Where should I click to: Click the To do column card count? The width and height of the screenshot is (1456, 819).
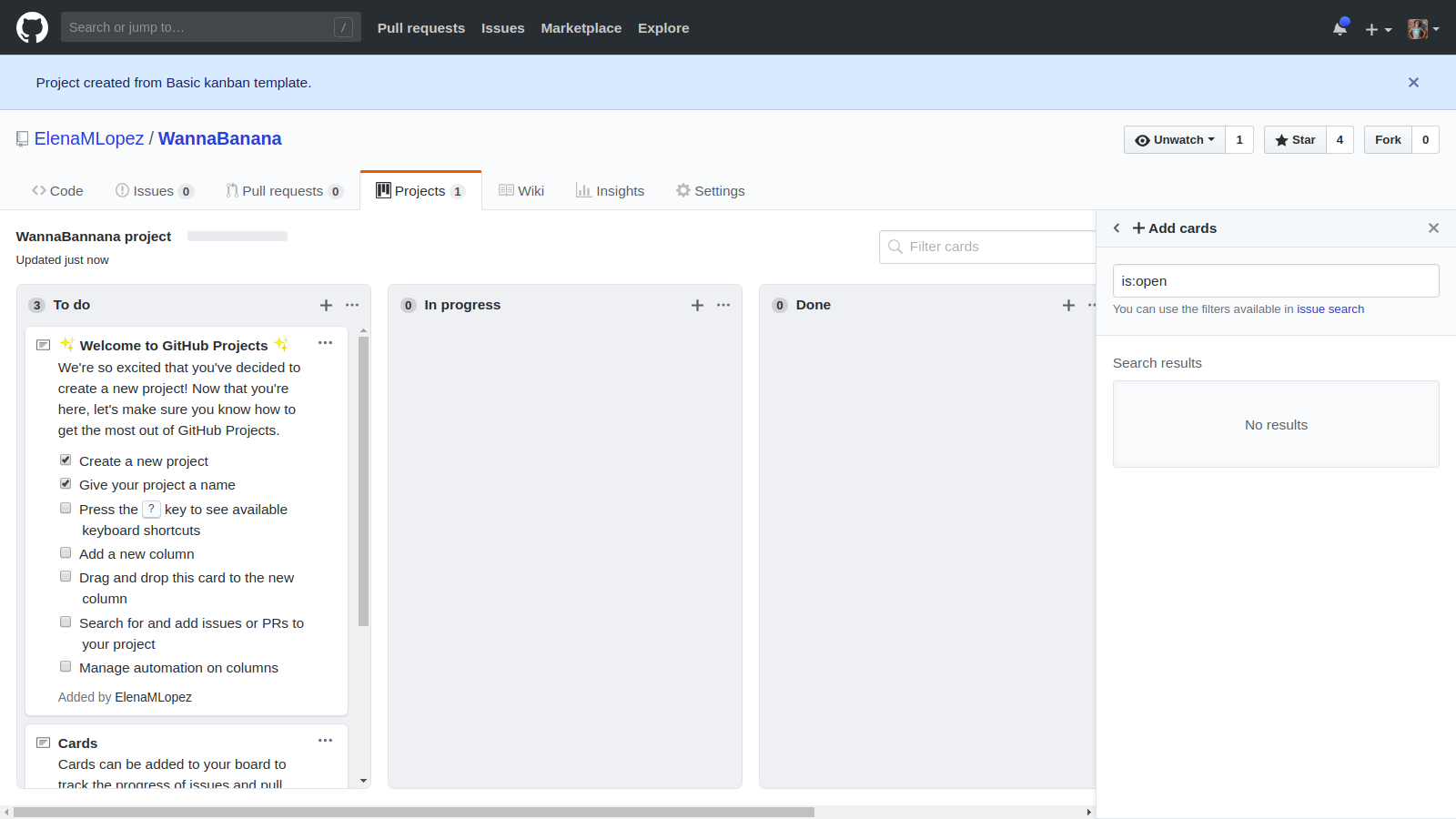pos(37,306)
